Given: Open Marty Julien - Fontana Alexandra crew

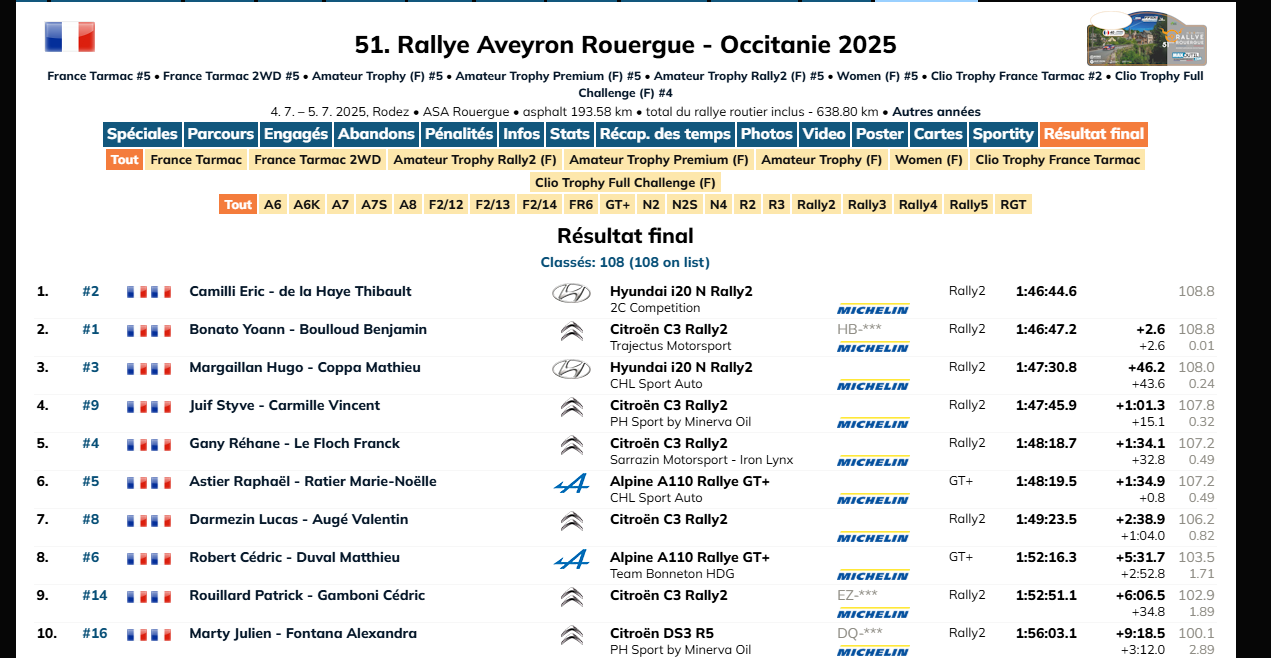Looking at the screenshot, I should pyautogui.click(x=303, y=634).
